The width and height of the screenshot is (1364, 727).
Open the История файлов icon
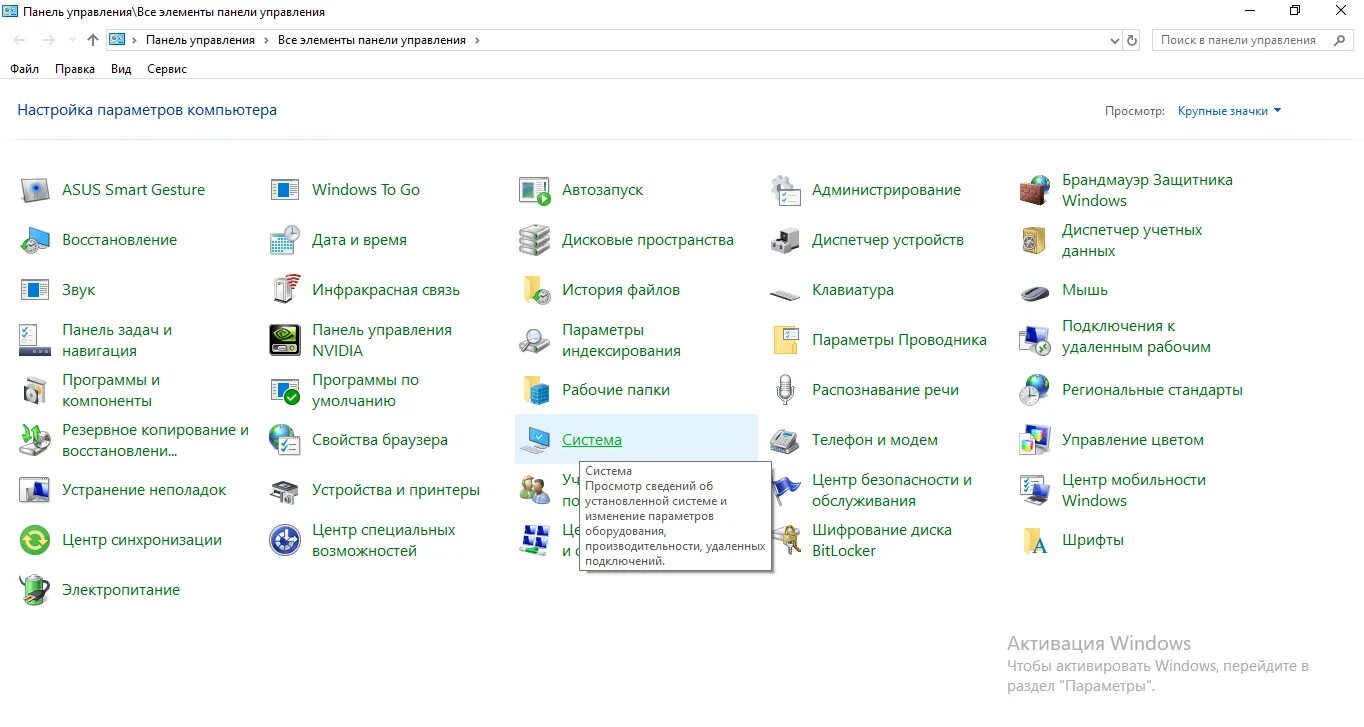click(535, 290)
